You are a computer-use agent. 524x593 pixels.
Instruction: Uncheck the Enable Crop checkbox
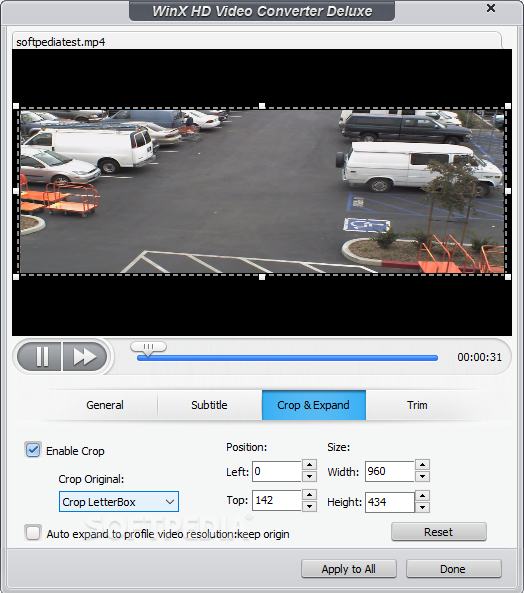click(x=33, y=450)
